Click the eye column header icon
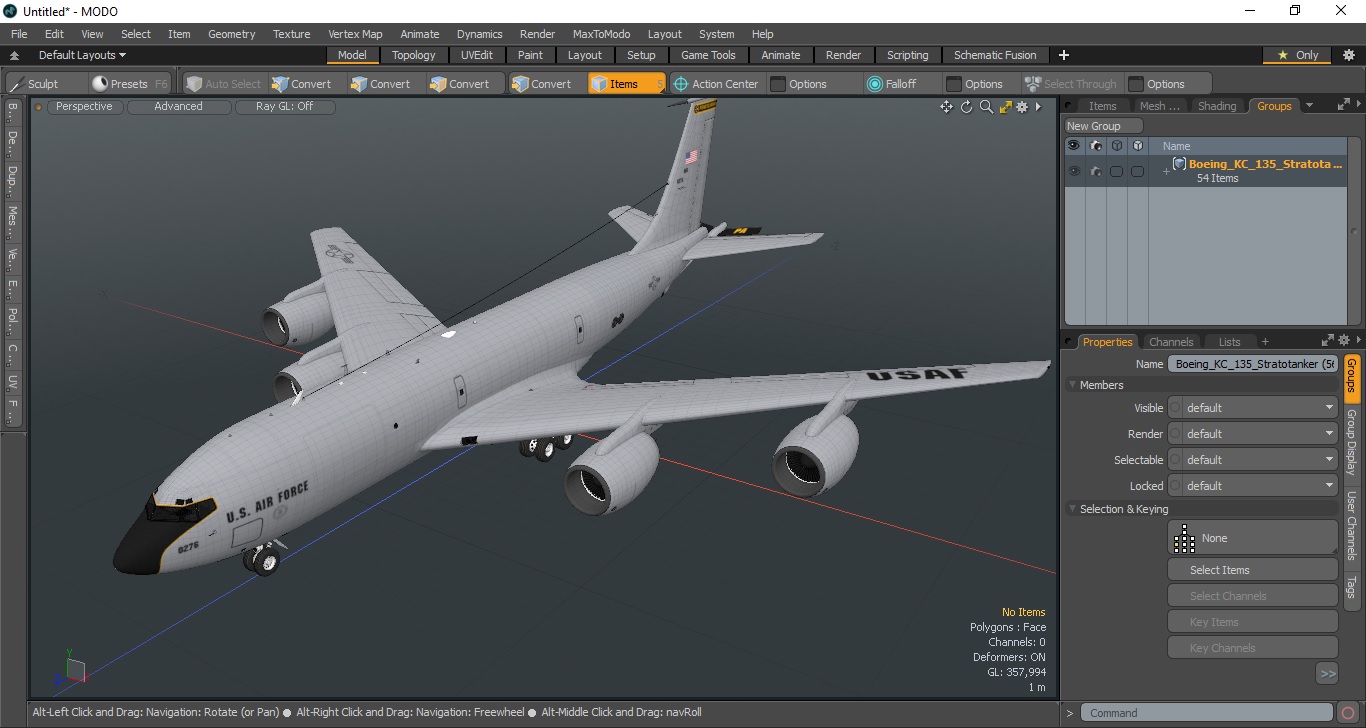Image resolution: width=1366 pixels, height=728 pixels. coord(1074,146)
